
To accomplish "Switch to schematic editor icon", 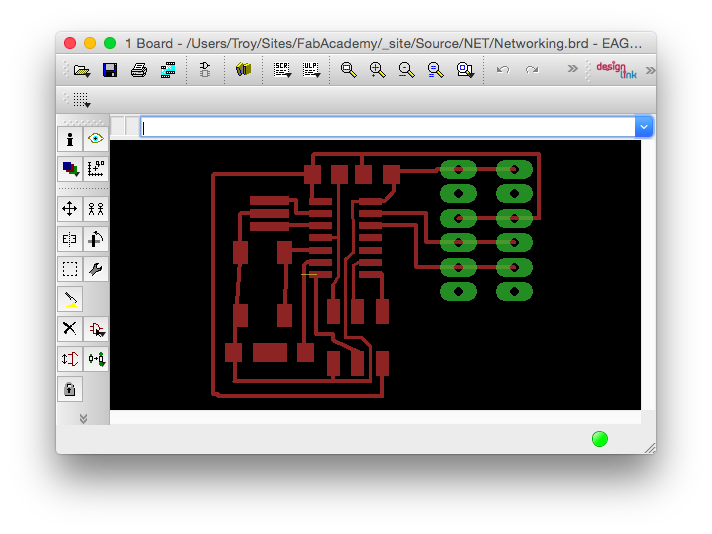I will [205, 70].
